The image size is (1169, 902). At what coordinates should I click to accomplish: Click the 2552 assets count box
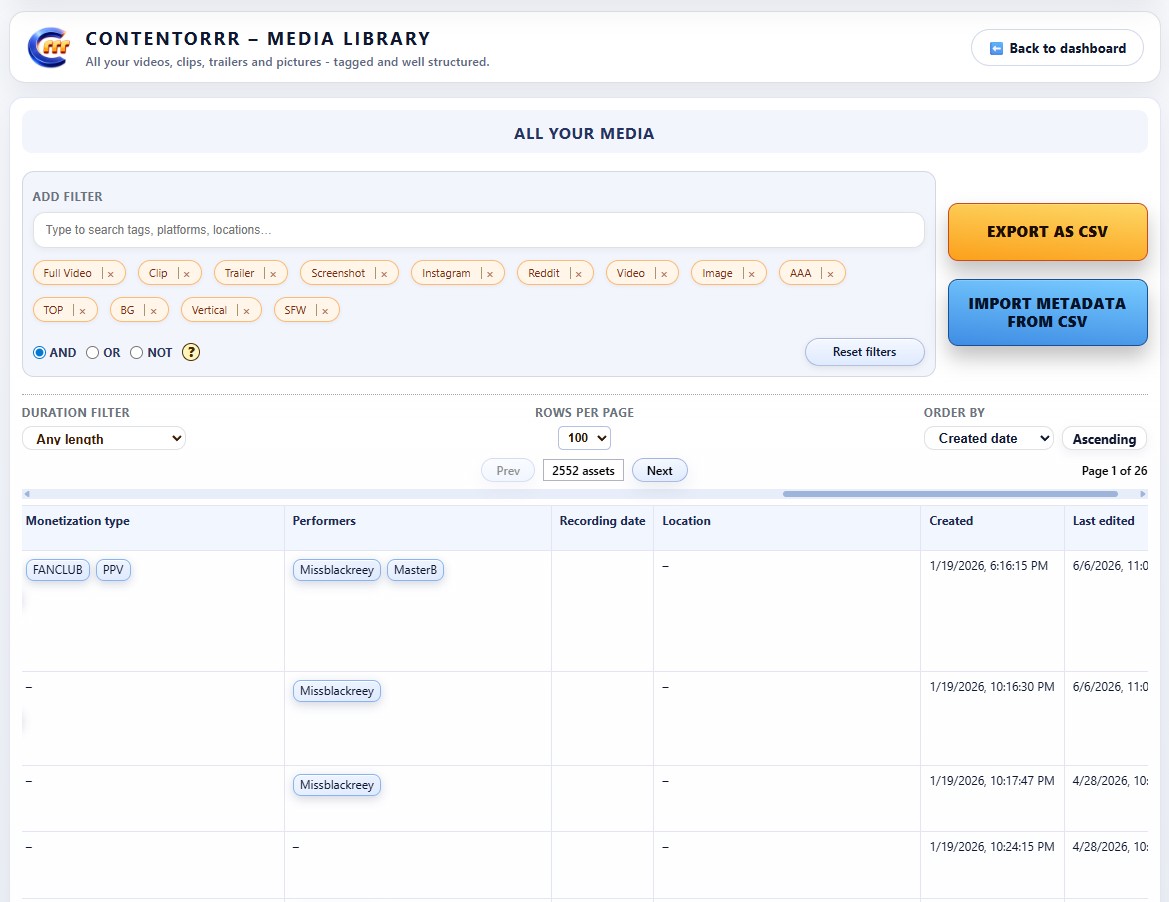(x=583, y=470)
